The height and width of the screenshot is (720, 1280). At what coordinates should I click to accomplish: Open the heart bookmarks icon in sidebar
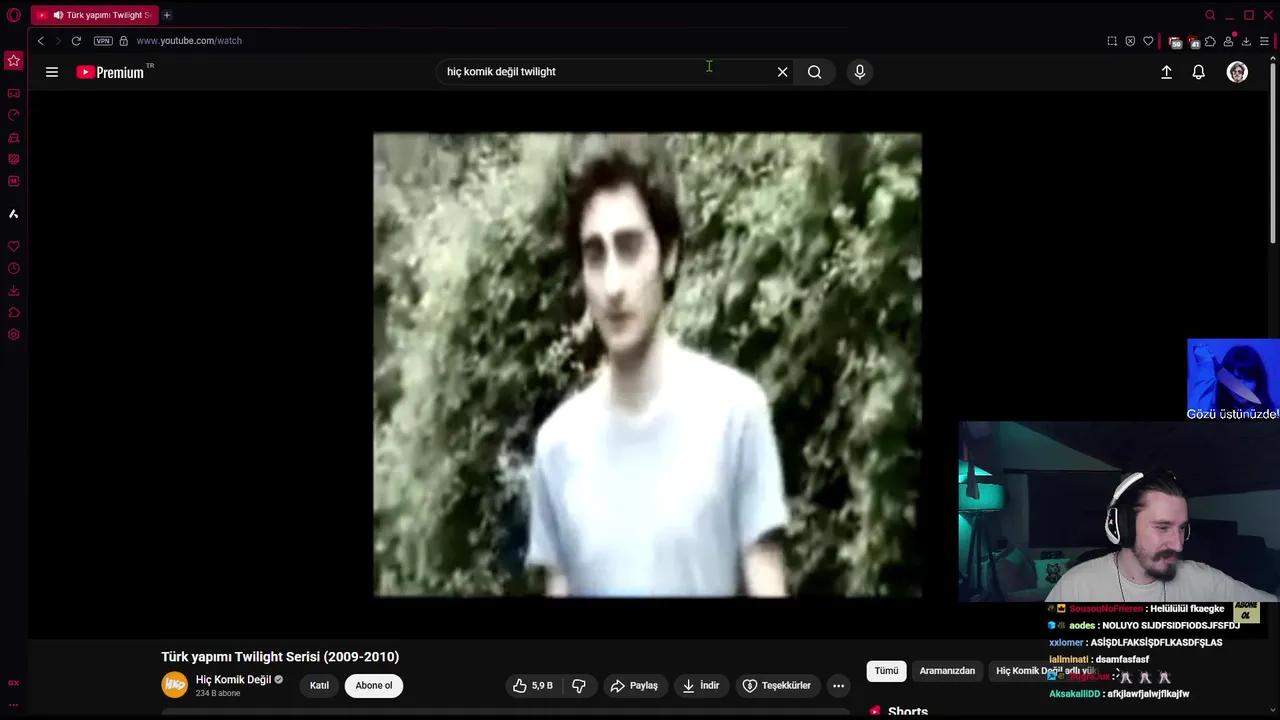pos(14,246)
